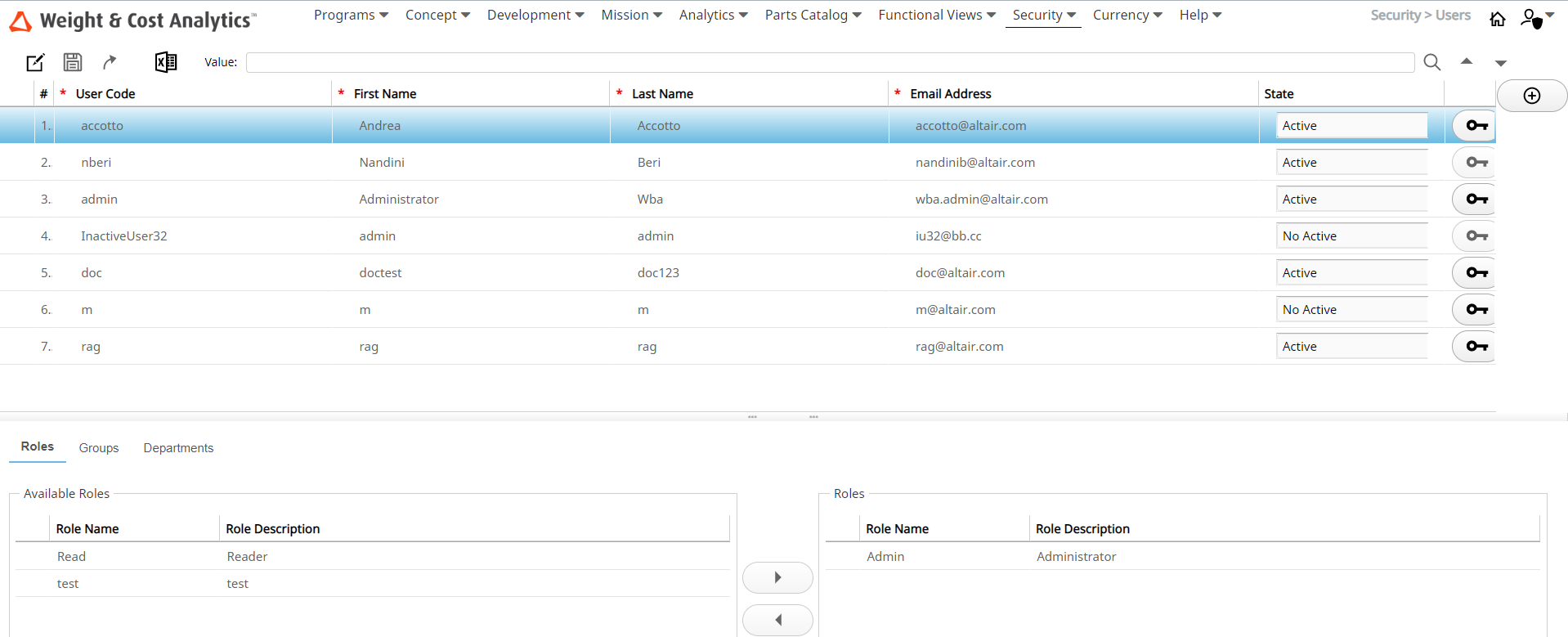
Task: Click the key icon for user nberi
Action: (1476, 163)
